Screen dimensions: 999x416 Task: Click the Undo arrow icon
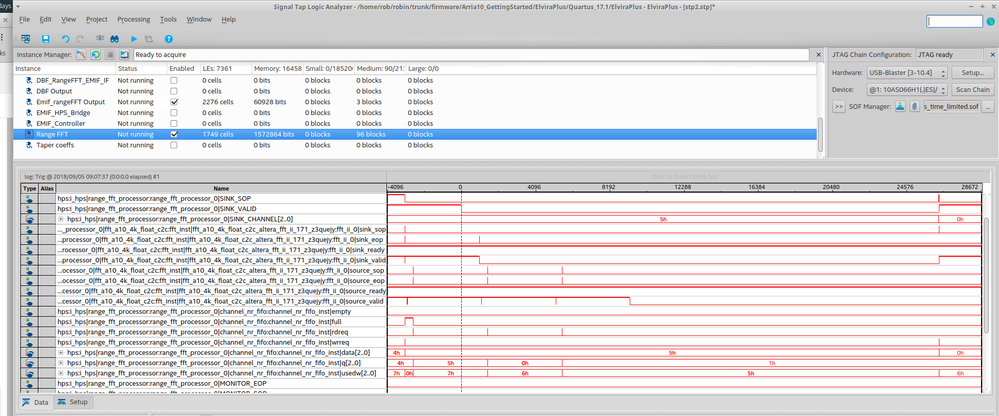coord(66,39)
